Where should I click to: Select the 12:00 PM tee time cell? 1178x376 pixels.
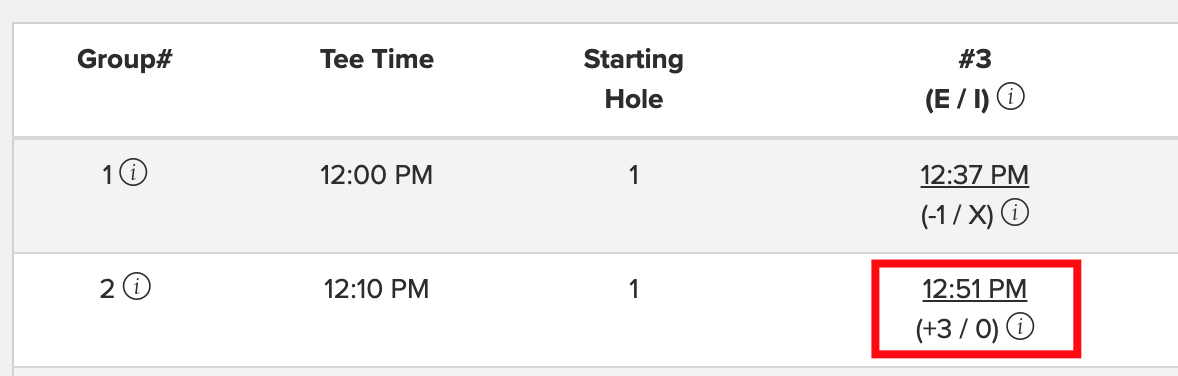(376, 175)
